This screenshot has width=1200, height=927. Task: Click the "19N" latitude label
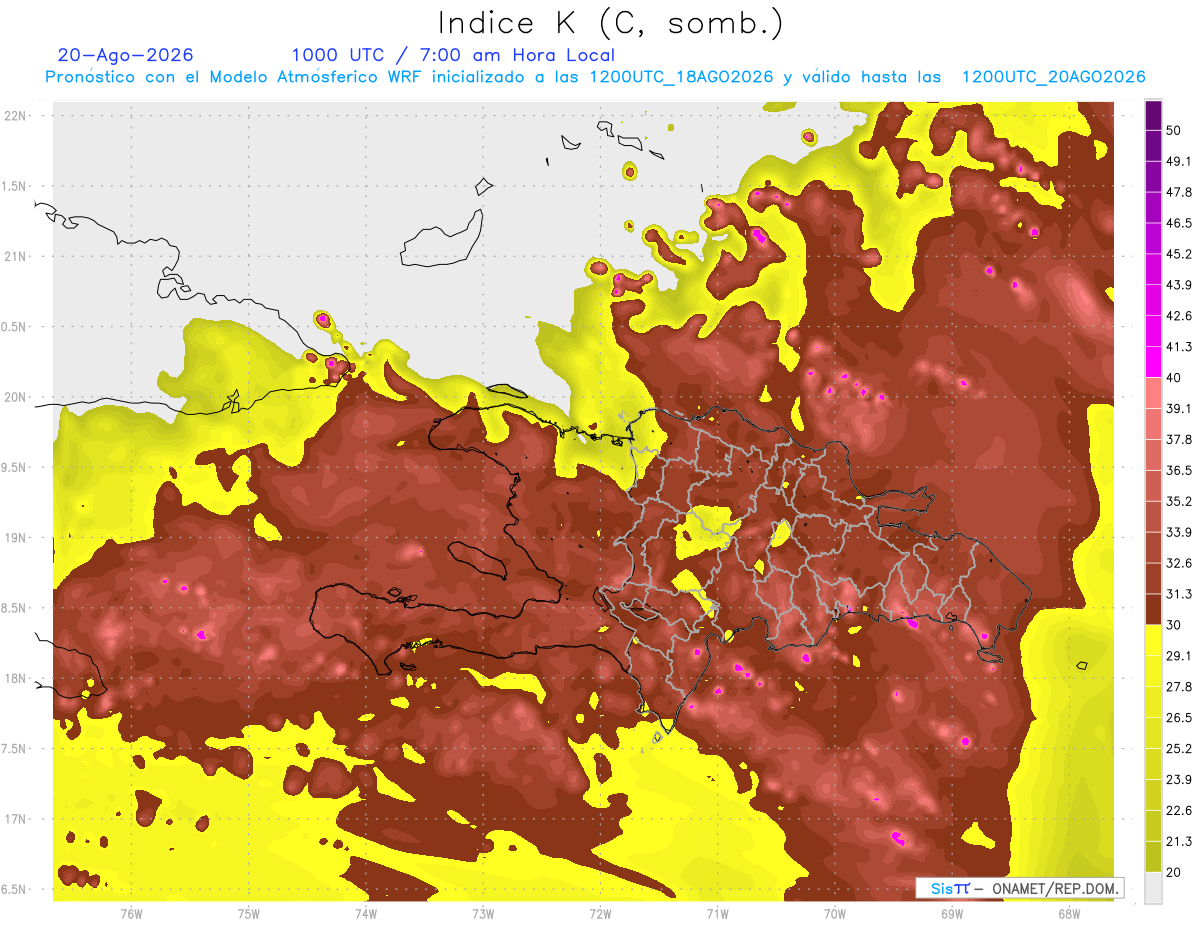15,537
